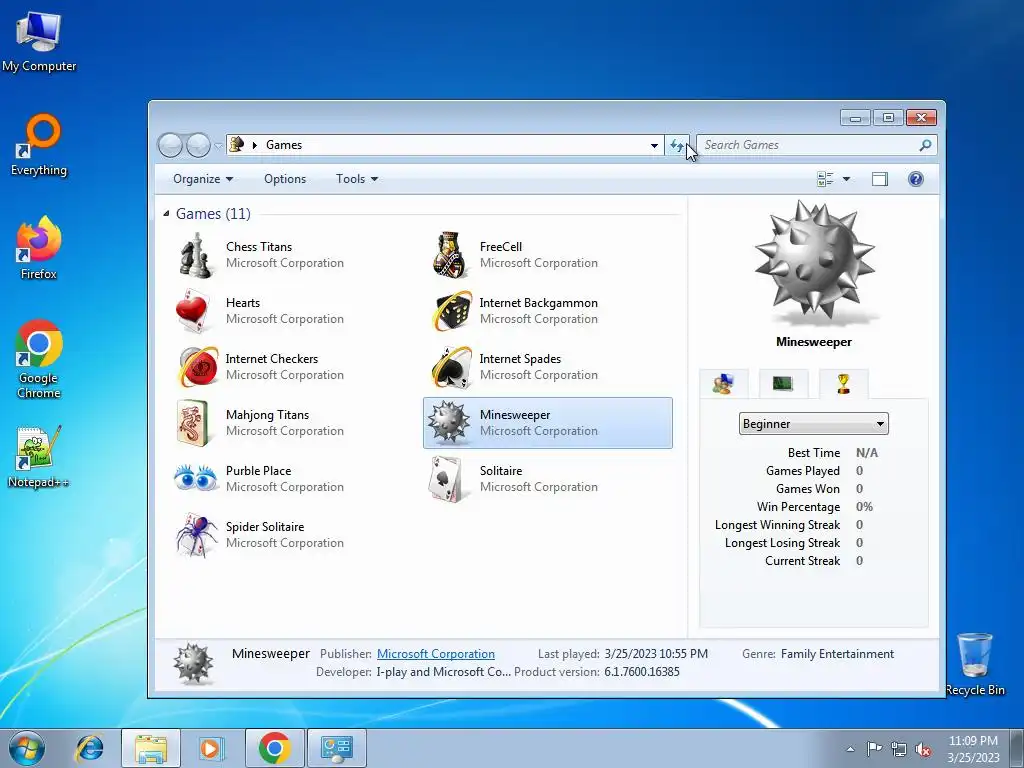Open Everything desktop shortcut

tap(39, 145)
